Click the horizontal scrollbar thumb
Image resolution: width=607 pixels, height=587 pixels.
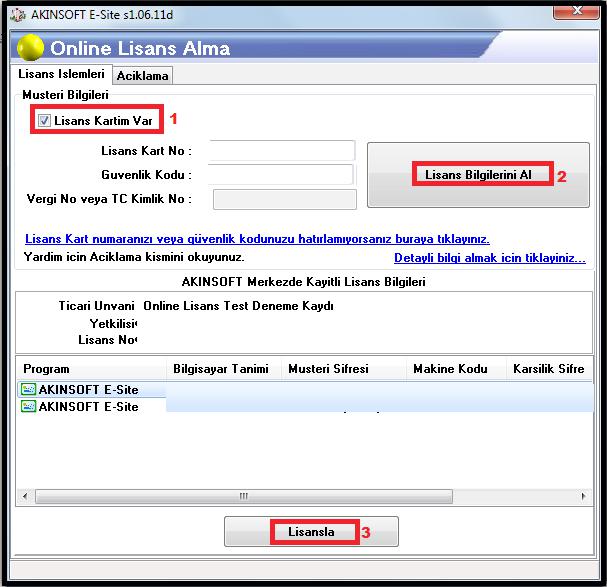tap(244, 496)
